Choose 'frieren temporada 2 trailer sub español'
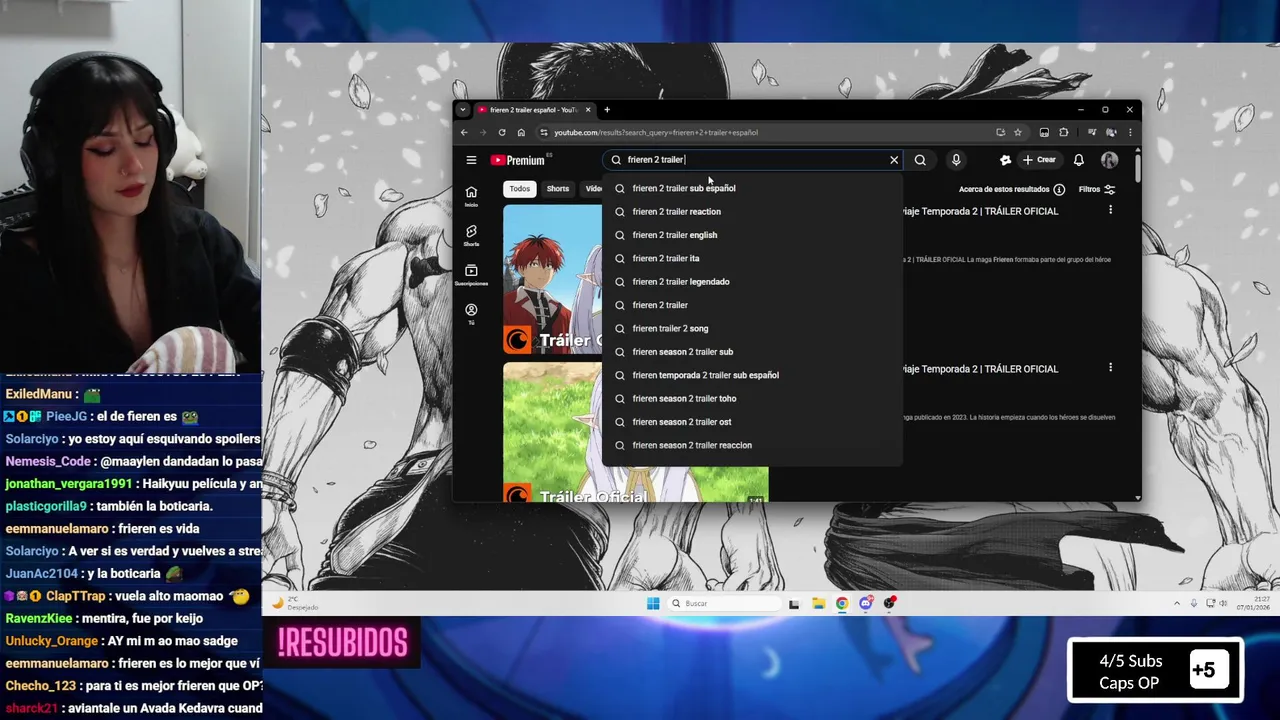Screen dimensions: 1280x720 pos(752,375)
